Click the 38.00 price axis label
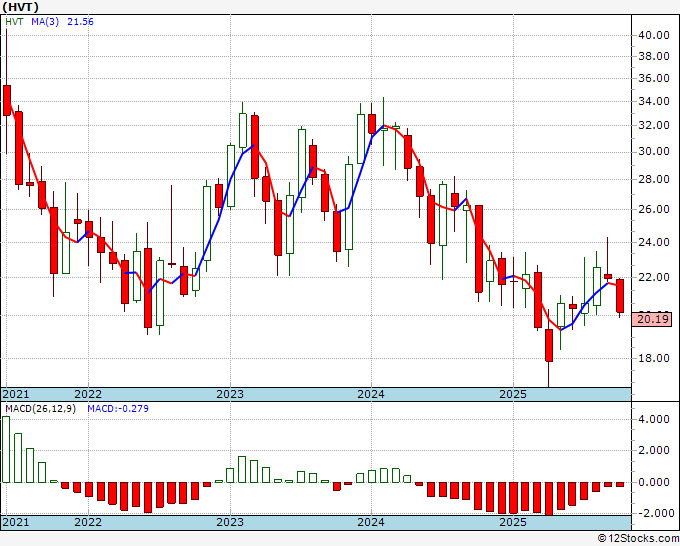680x546 pixels. click(x=654, y=56)
